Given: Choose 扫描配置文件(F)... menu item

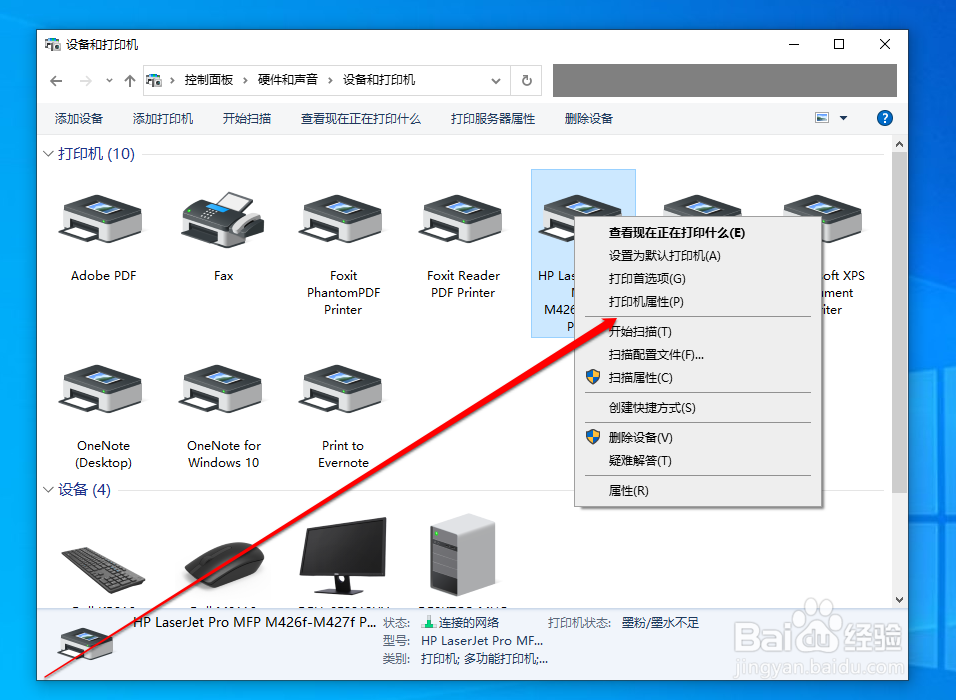Looking at the screenshot, I should [698, 355].
